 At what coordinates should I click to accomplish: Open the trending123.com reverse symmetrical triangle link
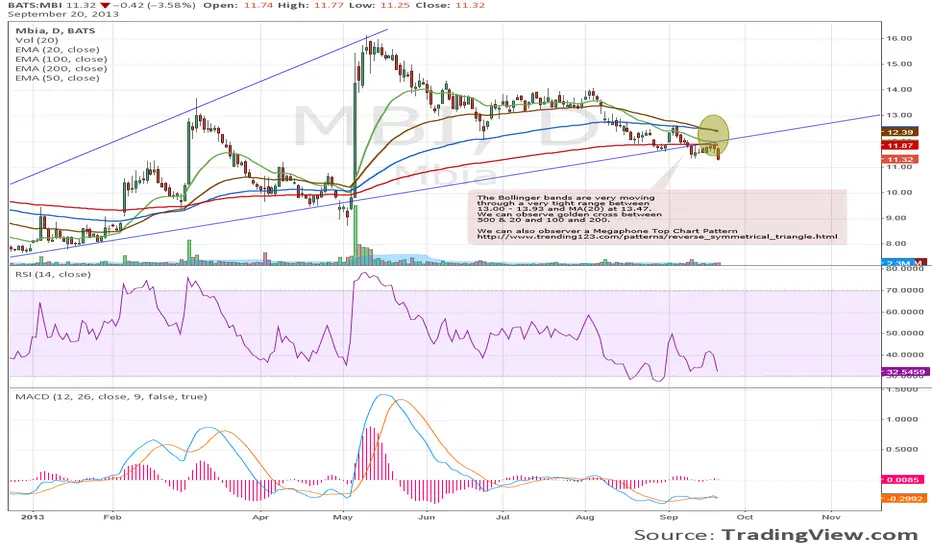(x=657, y=236)
